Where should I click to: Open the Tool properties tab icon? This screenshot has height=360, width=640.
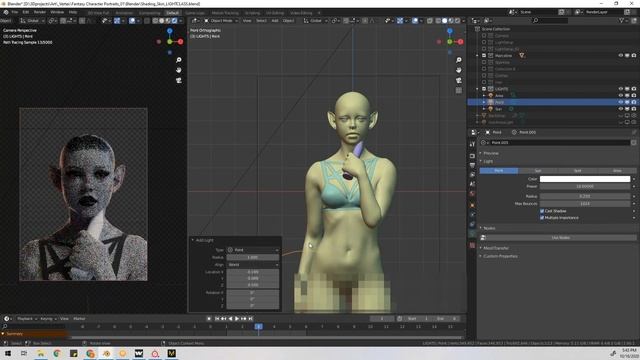coord(472,144)
